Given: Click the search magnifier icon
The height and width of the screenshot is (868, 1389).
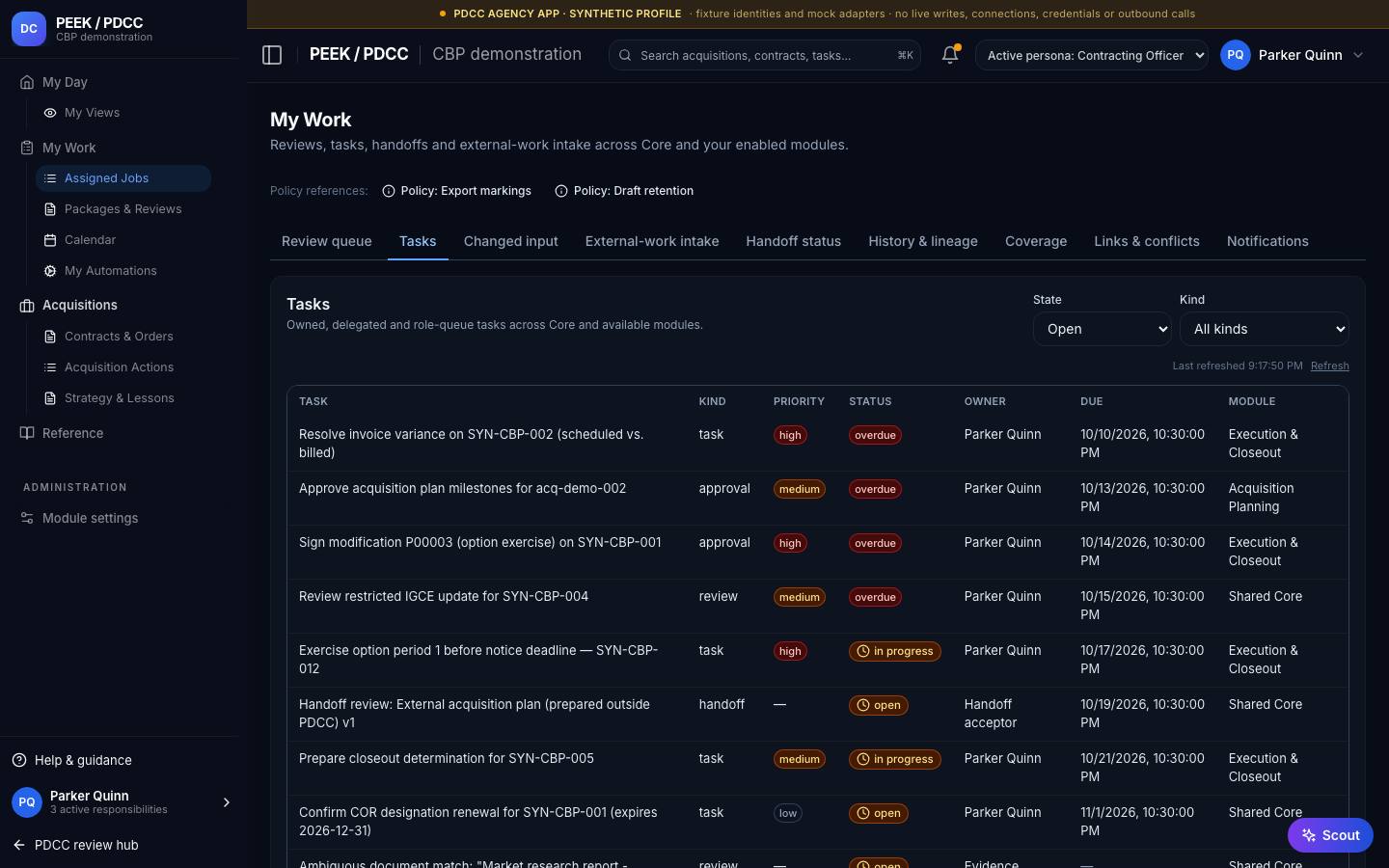Looking at the screenshot, I should (625, 55).
